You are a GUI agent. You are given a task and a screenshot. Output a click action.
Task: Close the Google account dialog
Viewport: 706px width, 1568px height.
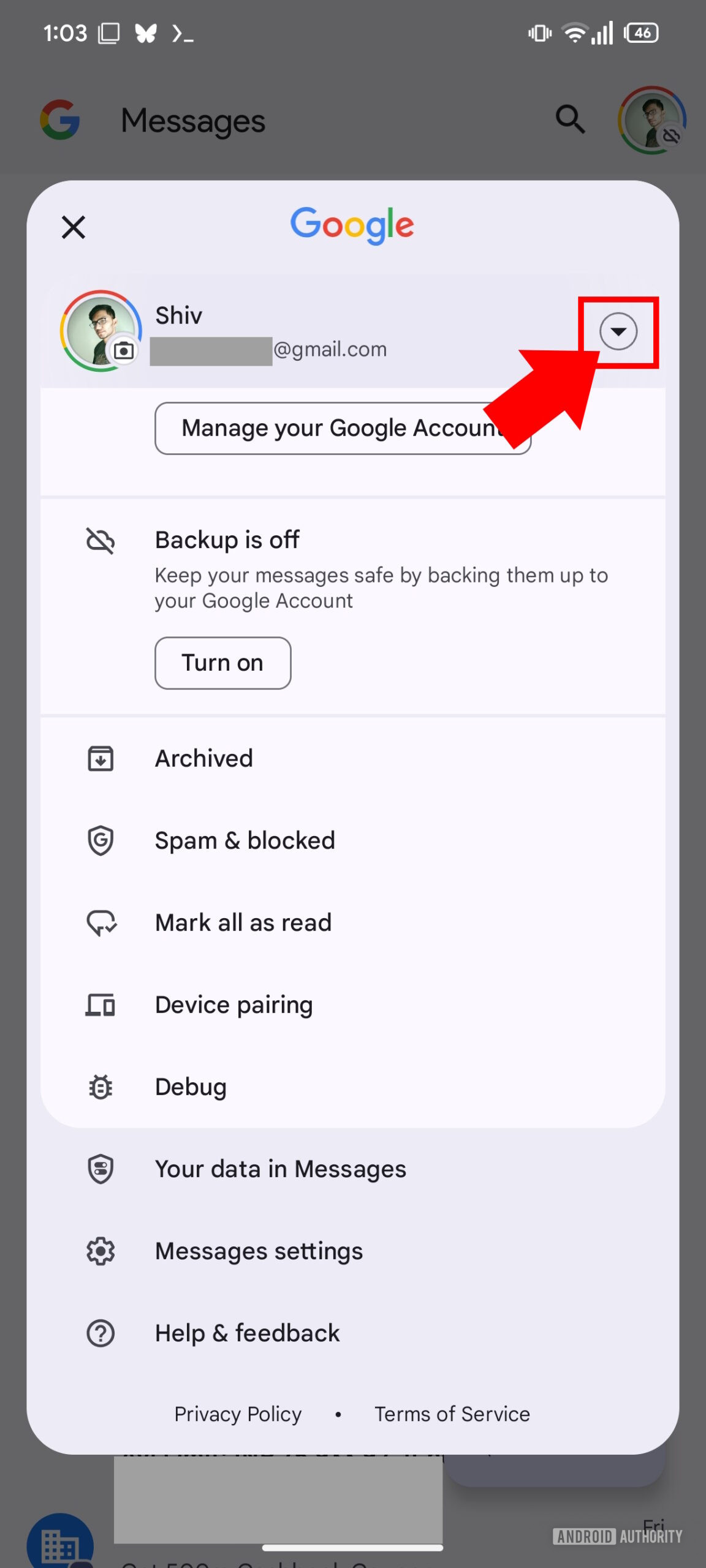(x=74, y=227)
